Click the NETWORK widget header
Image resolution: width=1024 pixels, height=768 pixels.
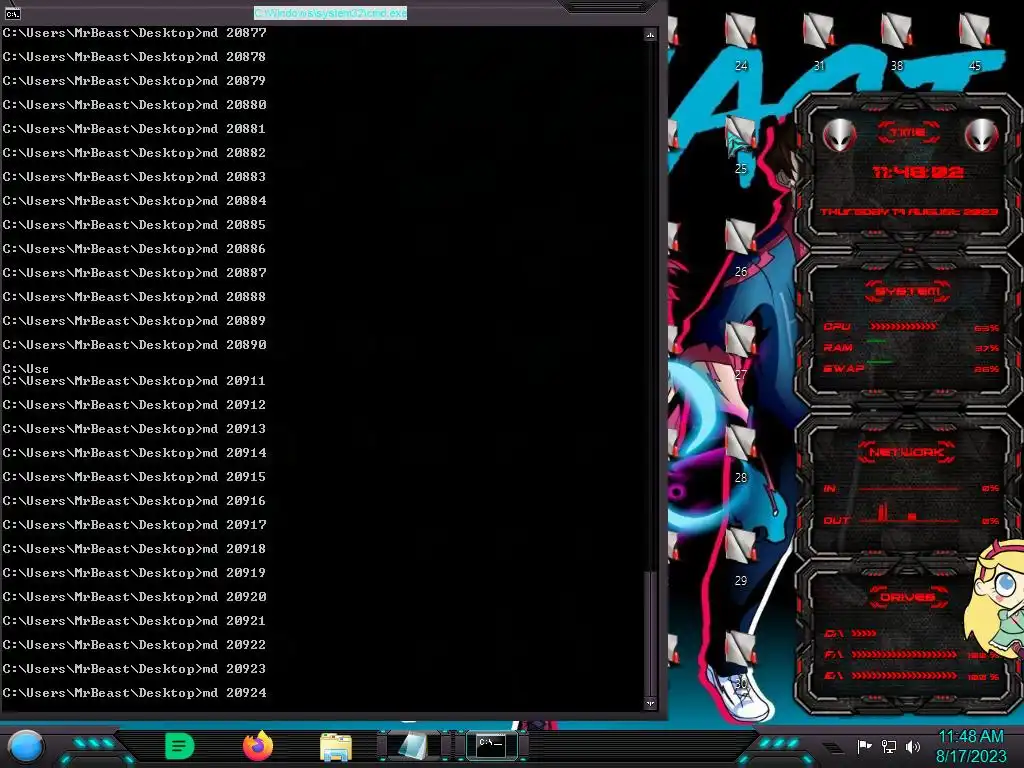coord(906,452)
